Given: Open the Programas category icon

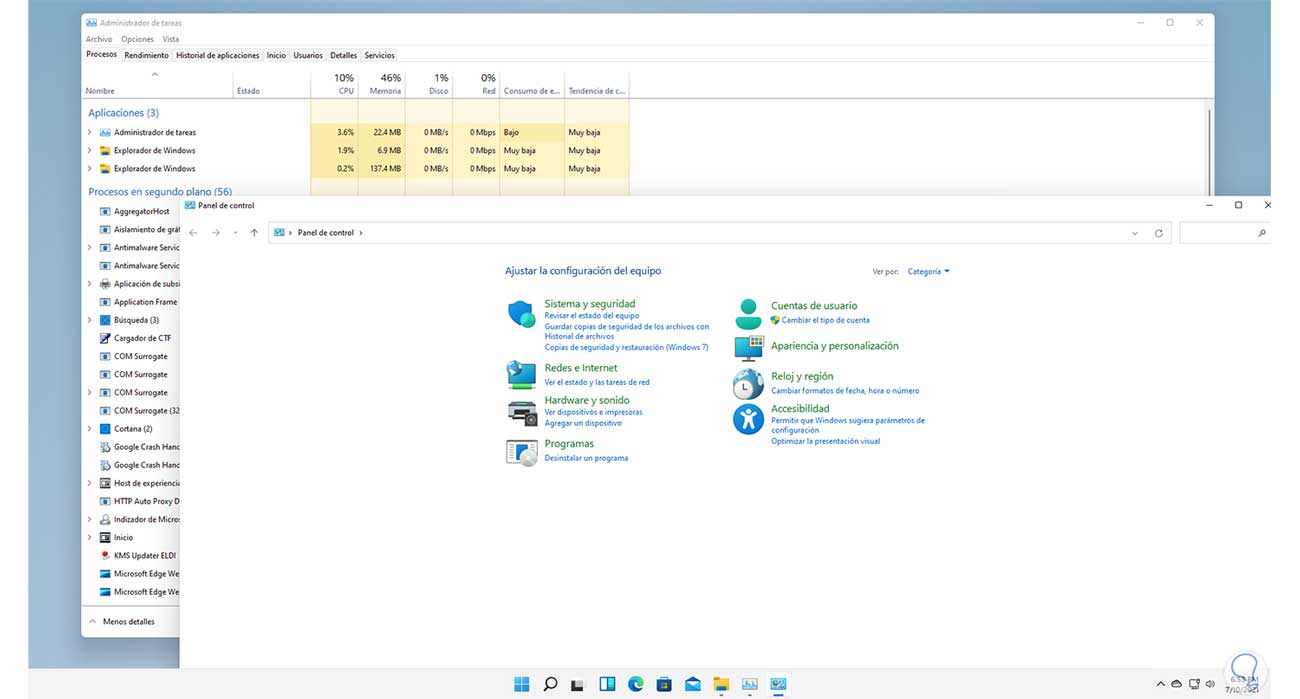Looking at the screenshot, I should pos(521,451).
